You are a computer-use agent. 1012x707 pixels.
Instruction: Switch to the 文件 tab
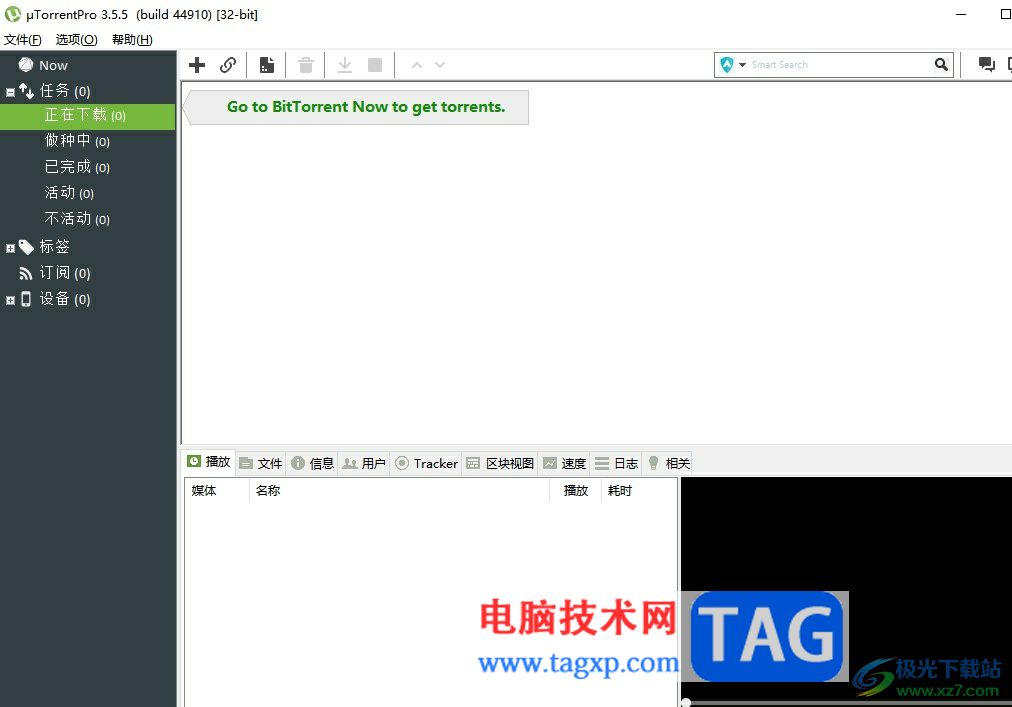pyautogui.click(x=261, y=463)
